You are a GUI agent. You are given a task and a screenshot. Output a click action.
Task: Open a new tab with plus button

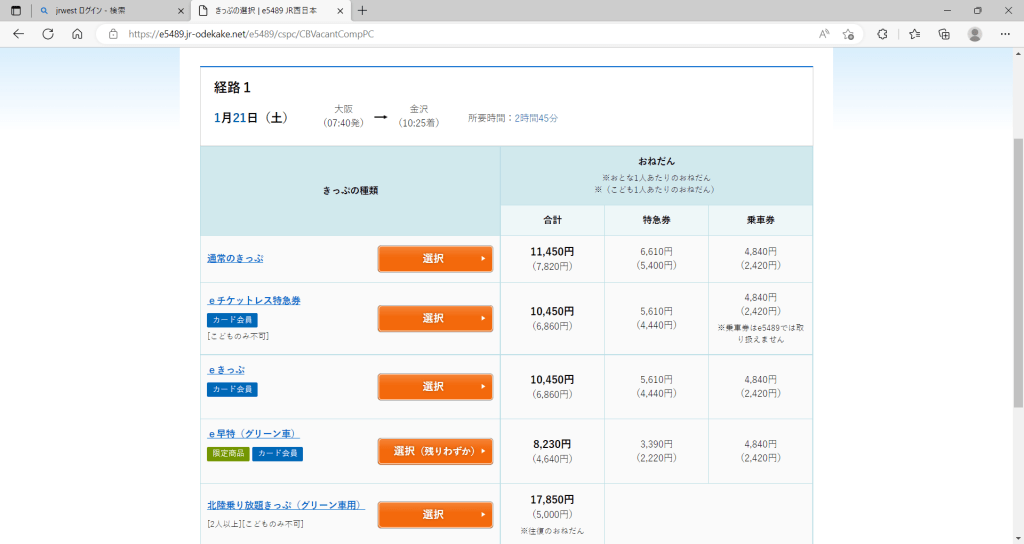pos(362,10)
